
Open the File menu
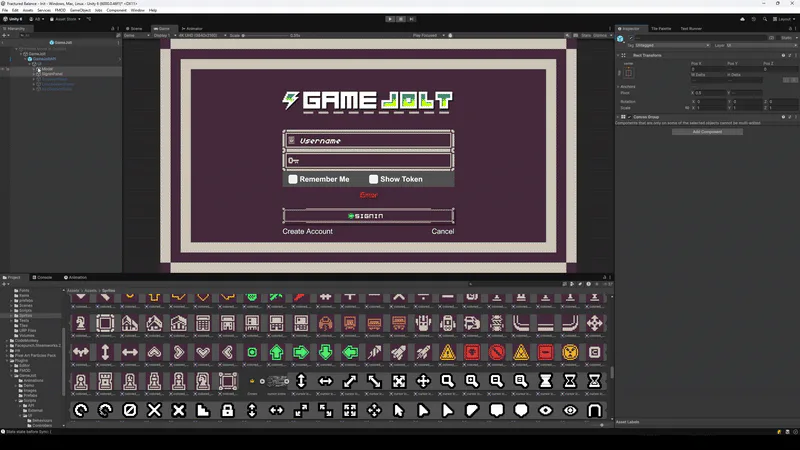tap(5, 10)
